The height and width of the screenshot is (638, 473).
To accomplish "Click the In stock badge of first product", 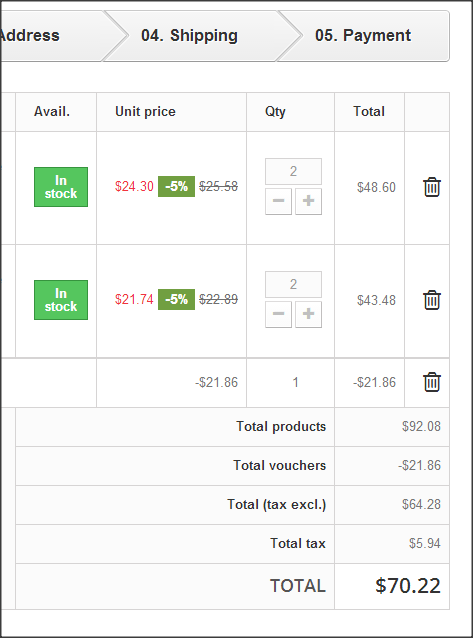I will (61, 187).
